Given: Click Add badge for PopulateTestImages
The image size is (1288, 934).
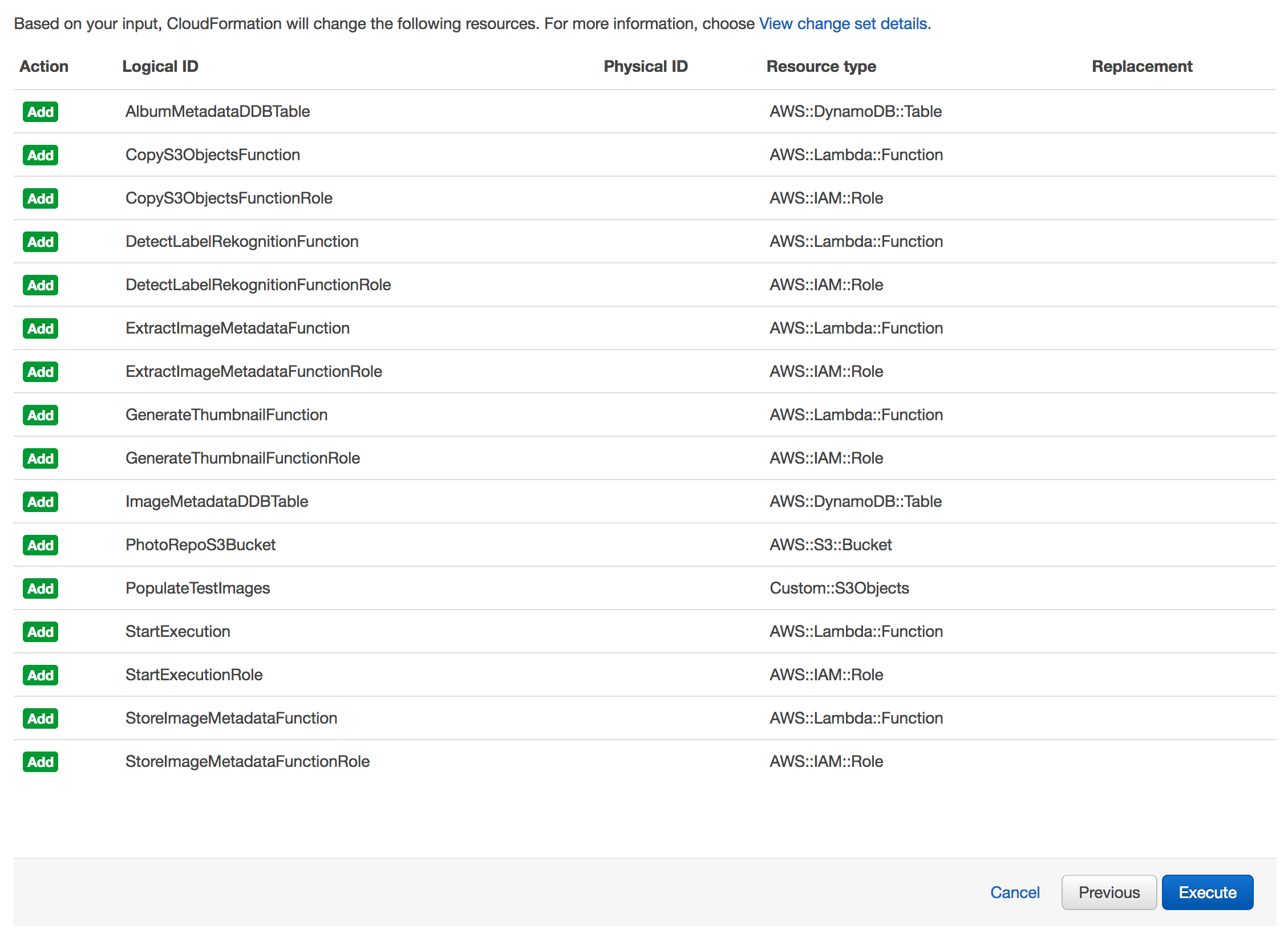Looking at the screenshot, I should pos(40,588).
